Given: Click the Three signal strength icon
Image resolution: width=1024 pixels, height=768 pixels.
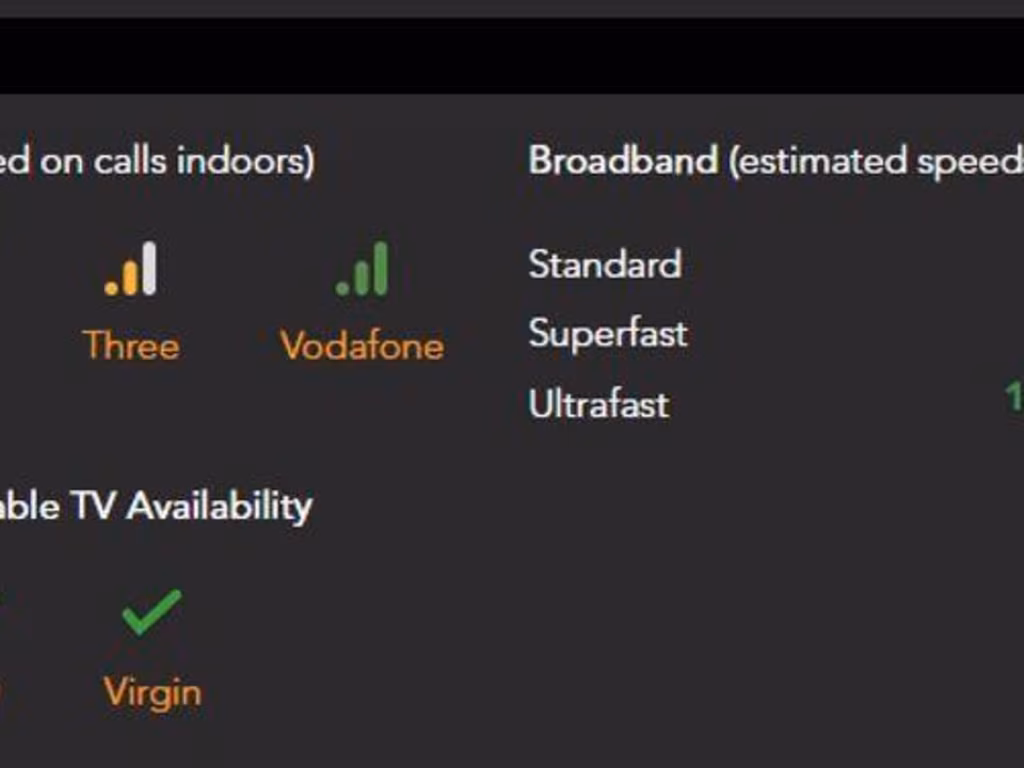Looking at the screenshot, I should [131, 269].
